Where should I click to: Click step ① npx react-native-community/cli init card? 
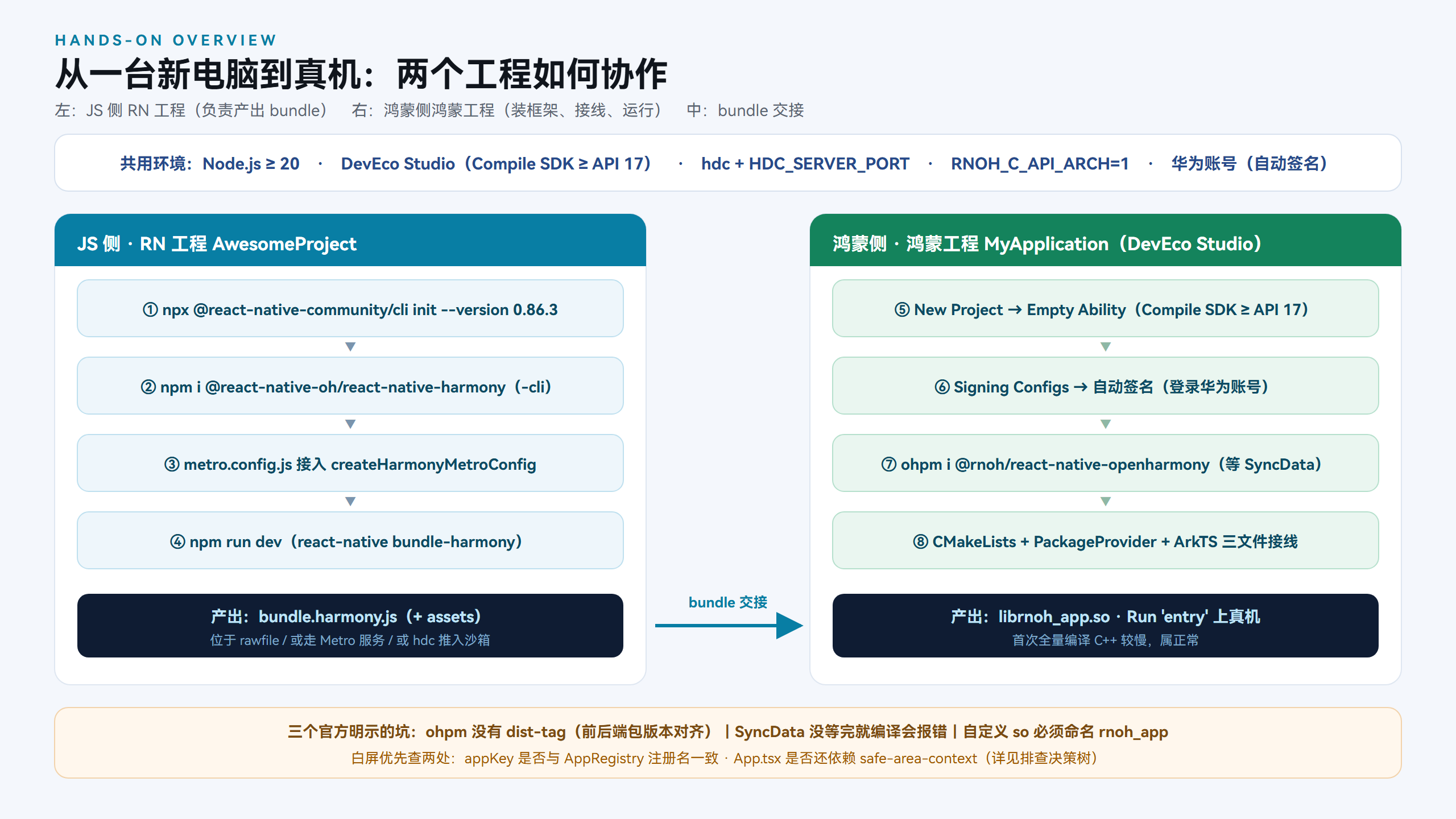click(x=350, y=308)
